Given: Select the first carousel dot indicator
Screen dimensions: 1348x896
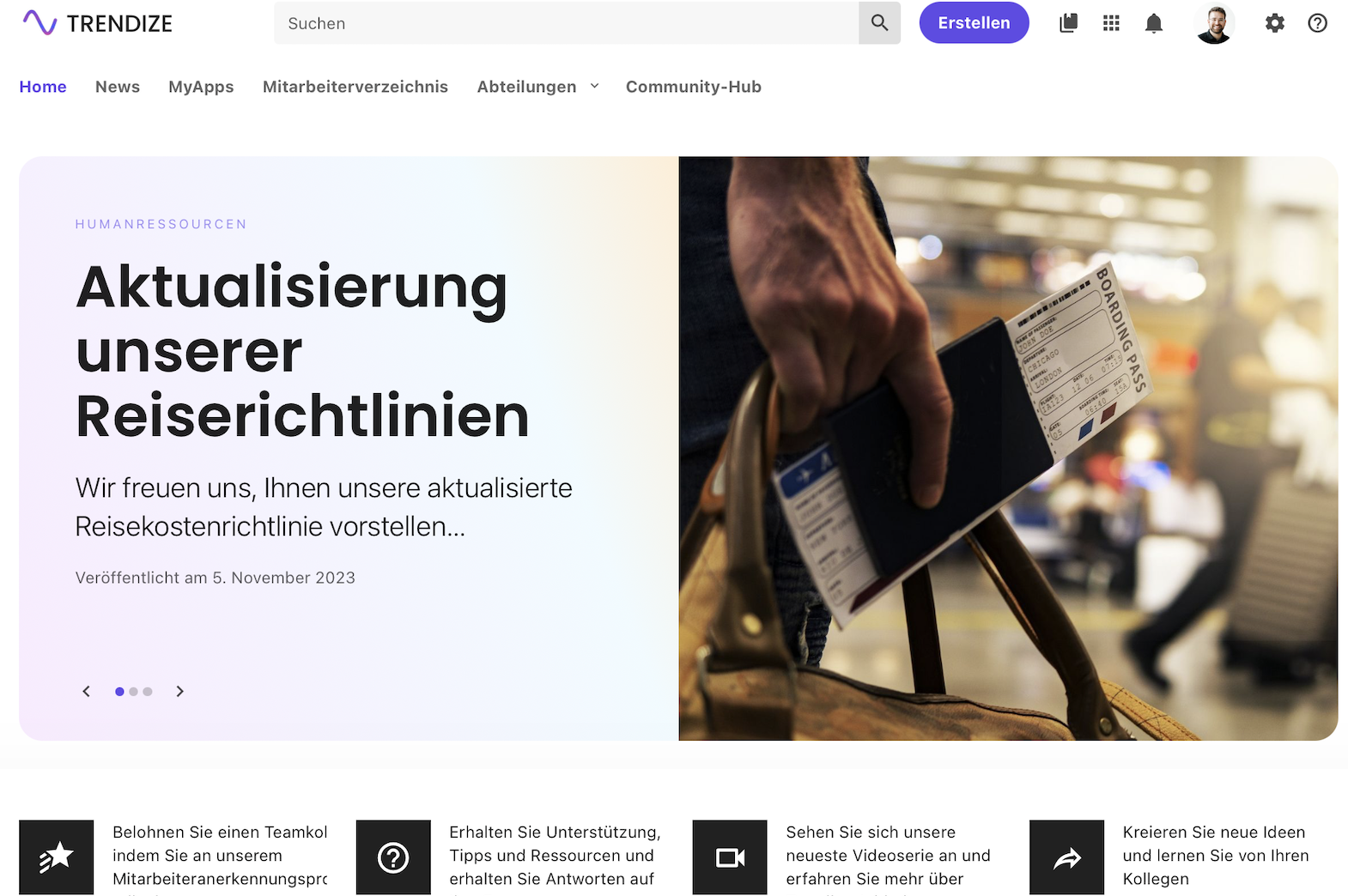Looking at the screenshot, I should click(x=119, y=692).
